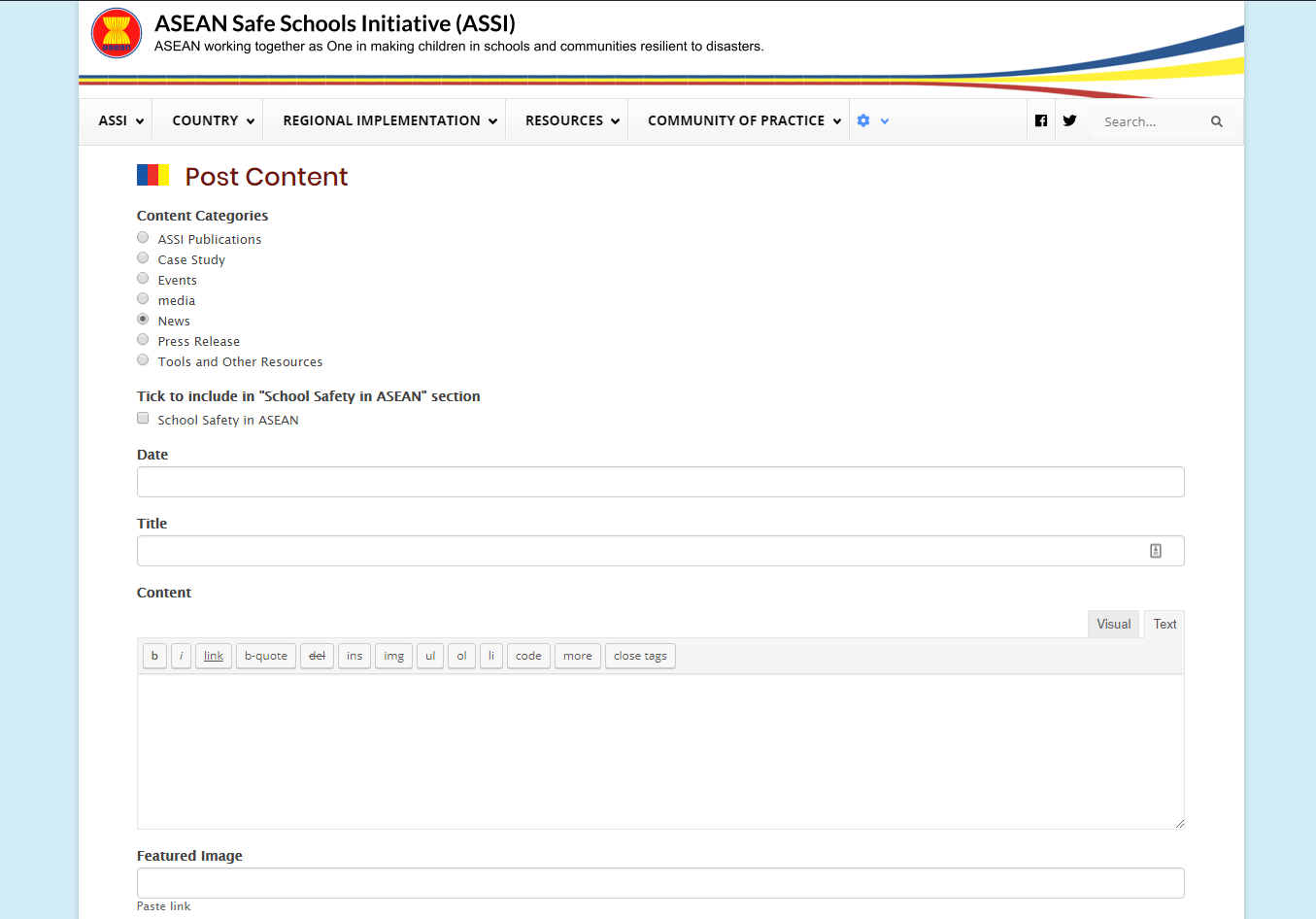Switch to the Text editor tab

(x=1164, y=624)
